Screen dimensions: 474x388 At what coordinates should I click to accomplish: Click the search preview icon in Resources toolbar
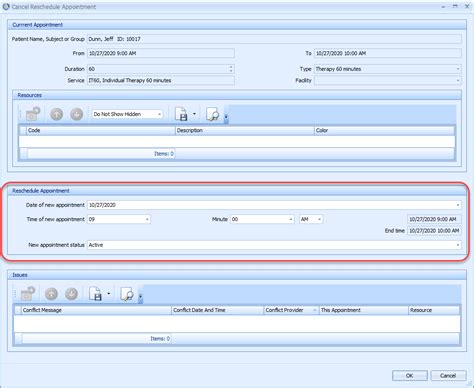click(212, 114)
